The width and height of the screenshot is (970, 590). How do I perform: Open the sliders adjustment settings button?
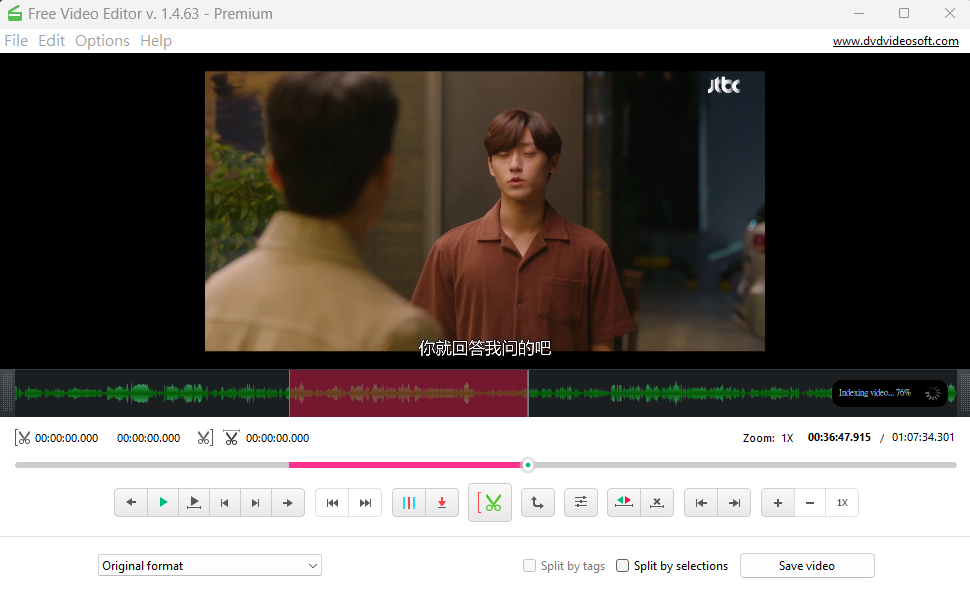pyautogui.click(x=581, y=502)
